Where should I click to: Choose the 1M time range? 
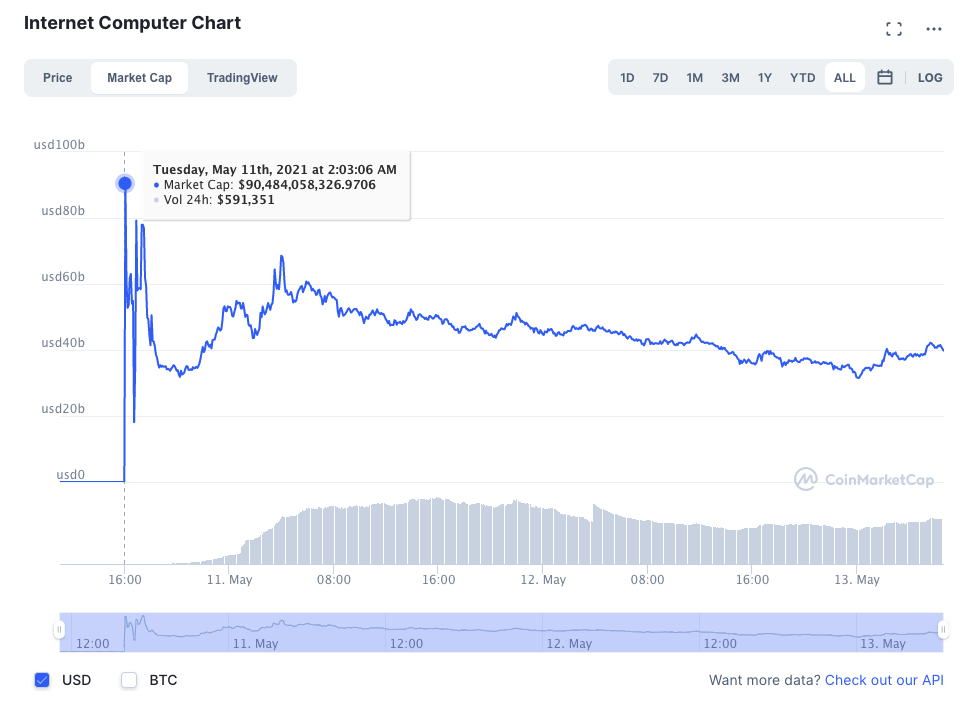pos(694,77)
